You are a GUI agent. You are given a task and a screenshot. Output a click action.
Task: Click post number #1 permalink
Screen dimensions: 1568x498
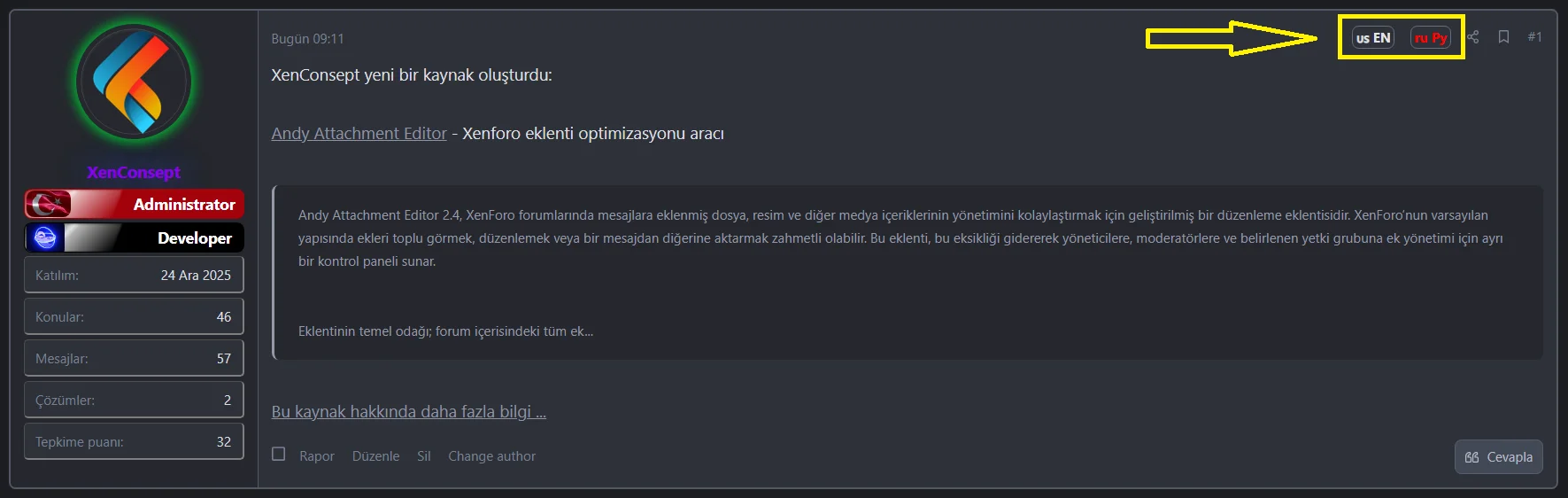click(x=1534, y=37)
